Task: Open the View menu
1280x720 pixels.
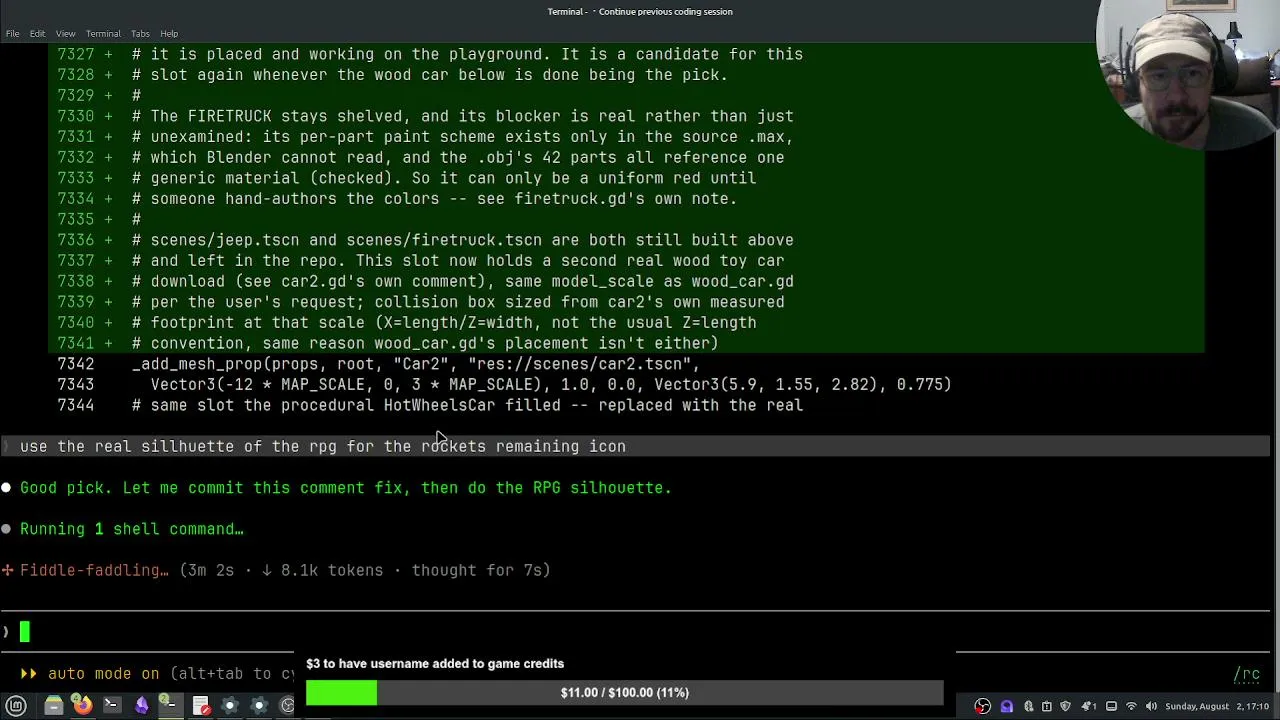Action: coord(65,34)
